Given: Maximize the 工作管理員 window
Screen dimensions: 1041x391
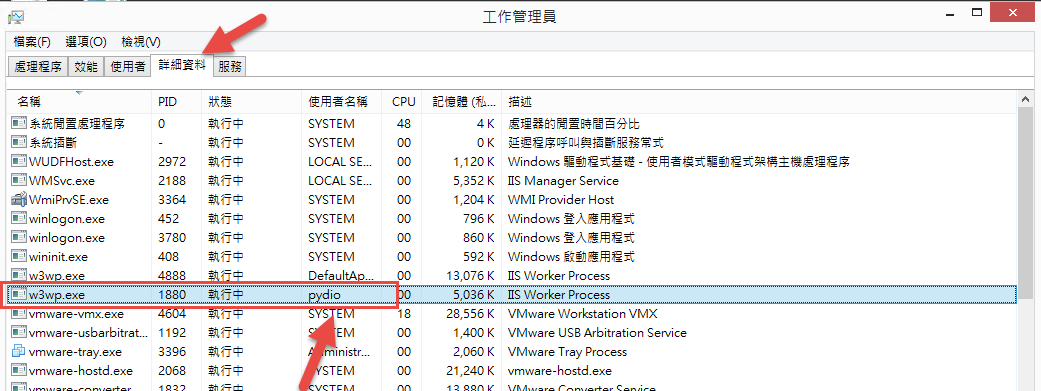Looking at the screenshot, I should coord(976,12).
